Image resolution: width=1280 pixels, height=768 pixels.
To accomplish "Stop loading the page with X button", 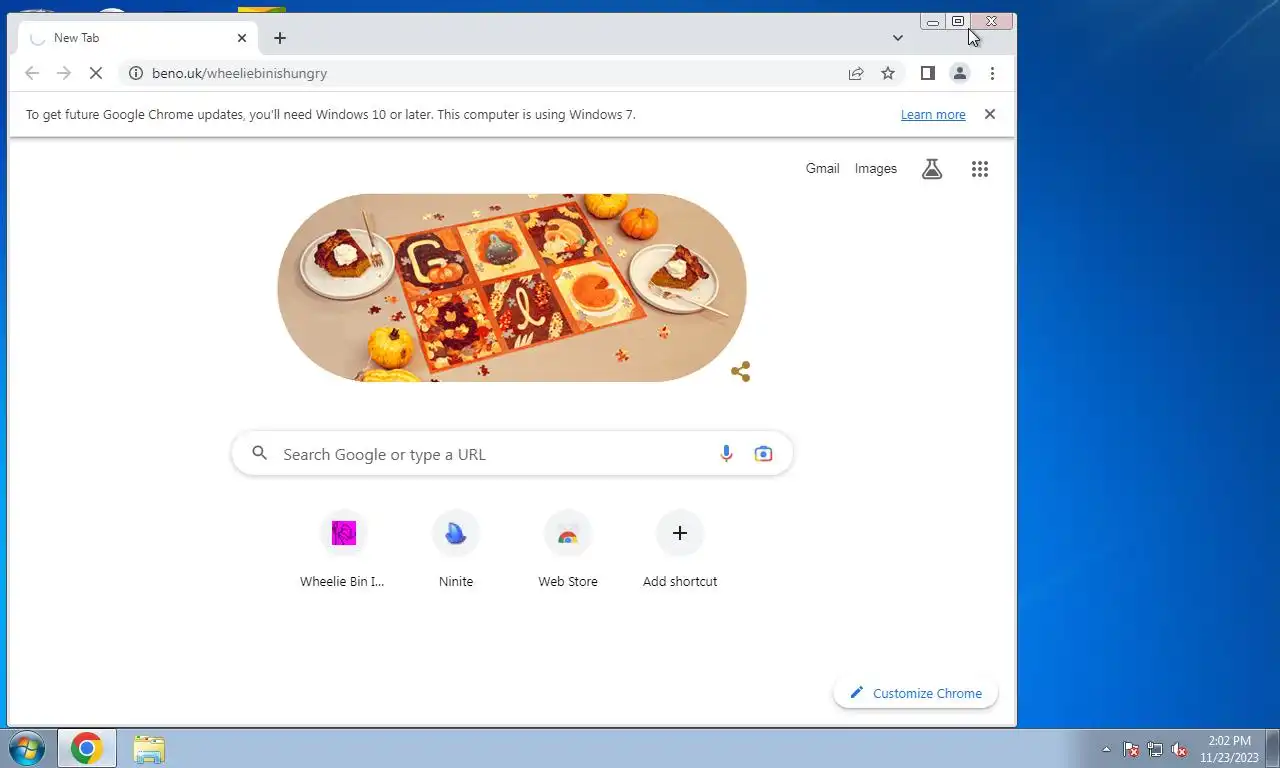I will click(96, 73).
